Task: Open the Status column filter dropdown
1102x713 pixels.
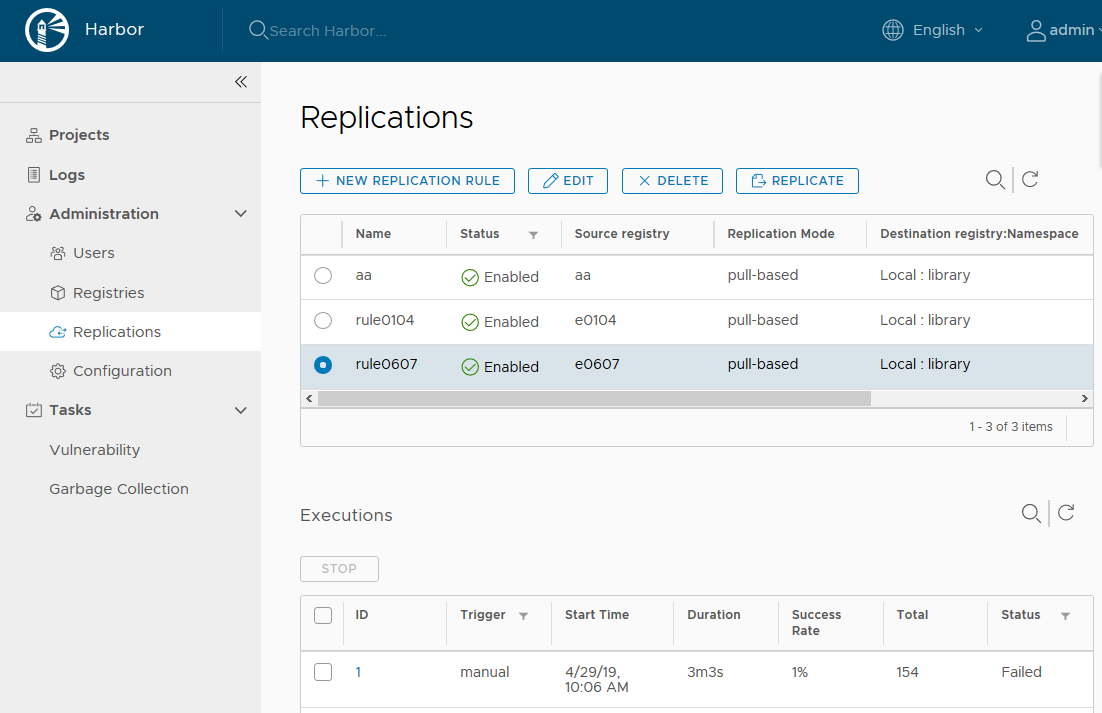Action: coord(535,234)
